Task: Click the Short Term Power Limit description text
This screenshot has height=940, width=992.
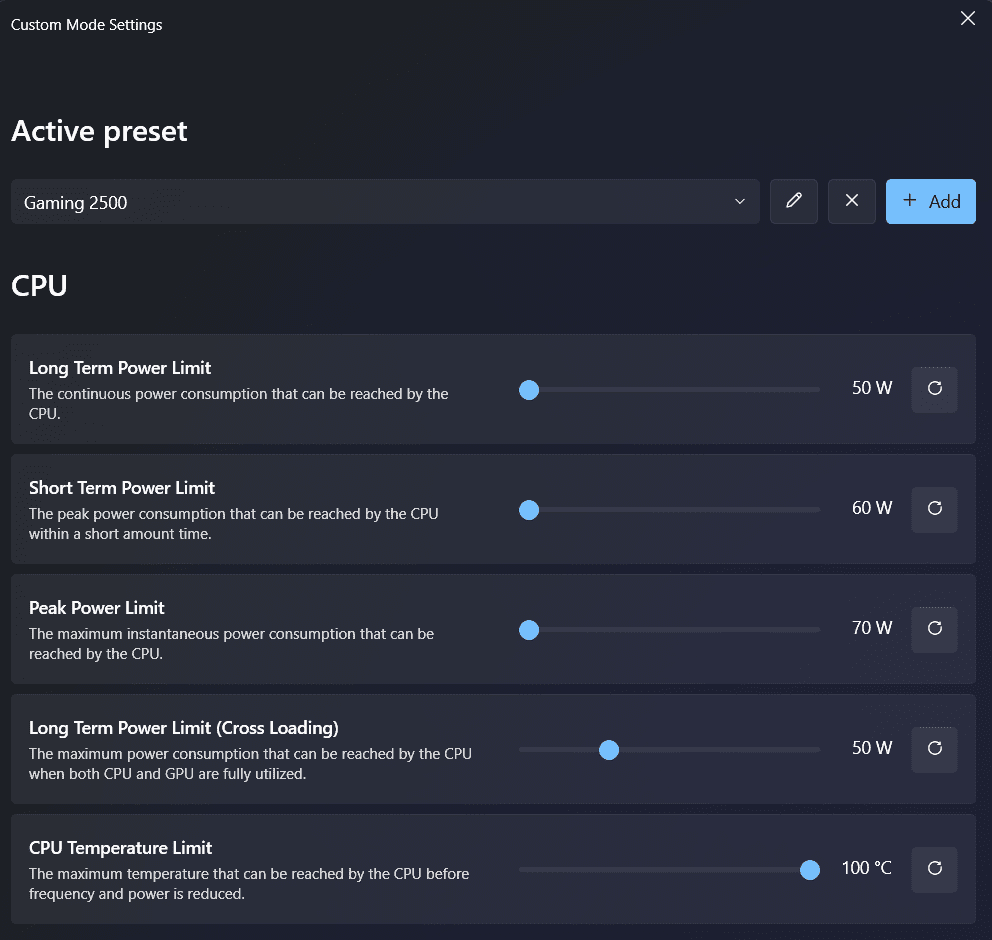Action: coord(233,524)
